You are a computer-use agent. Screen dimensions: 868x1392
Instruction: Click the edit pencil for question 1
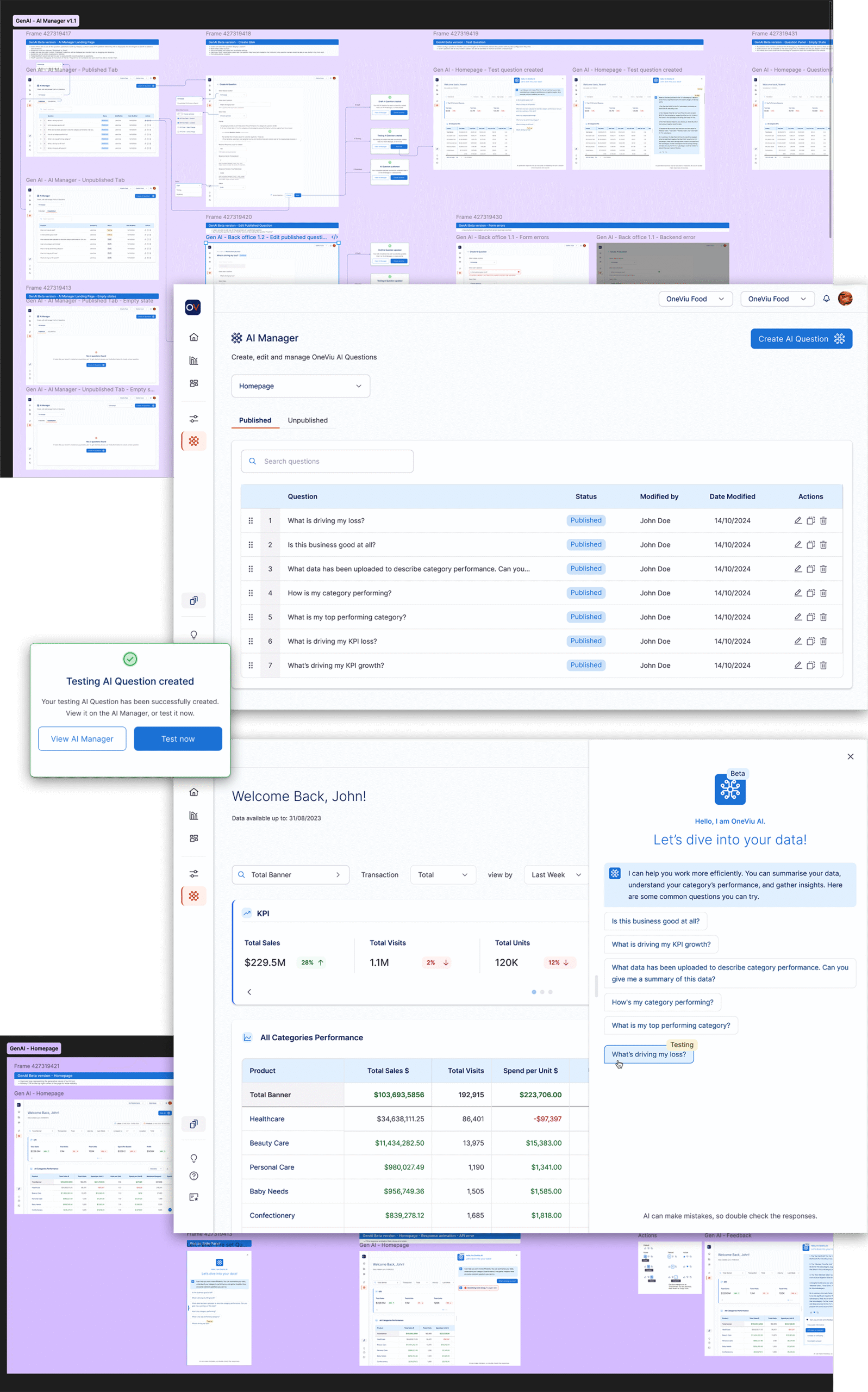coord(797,520)
